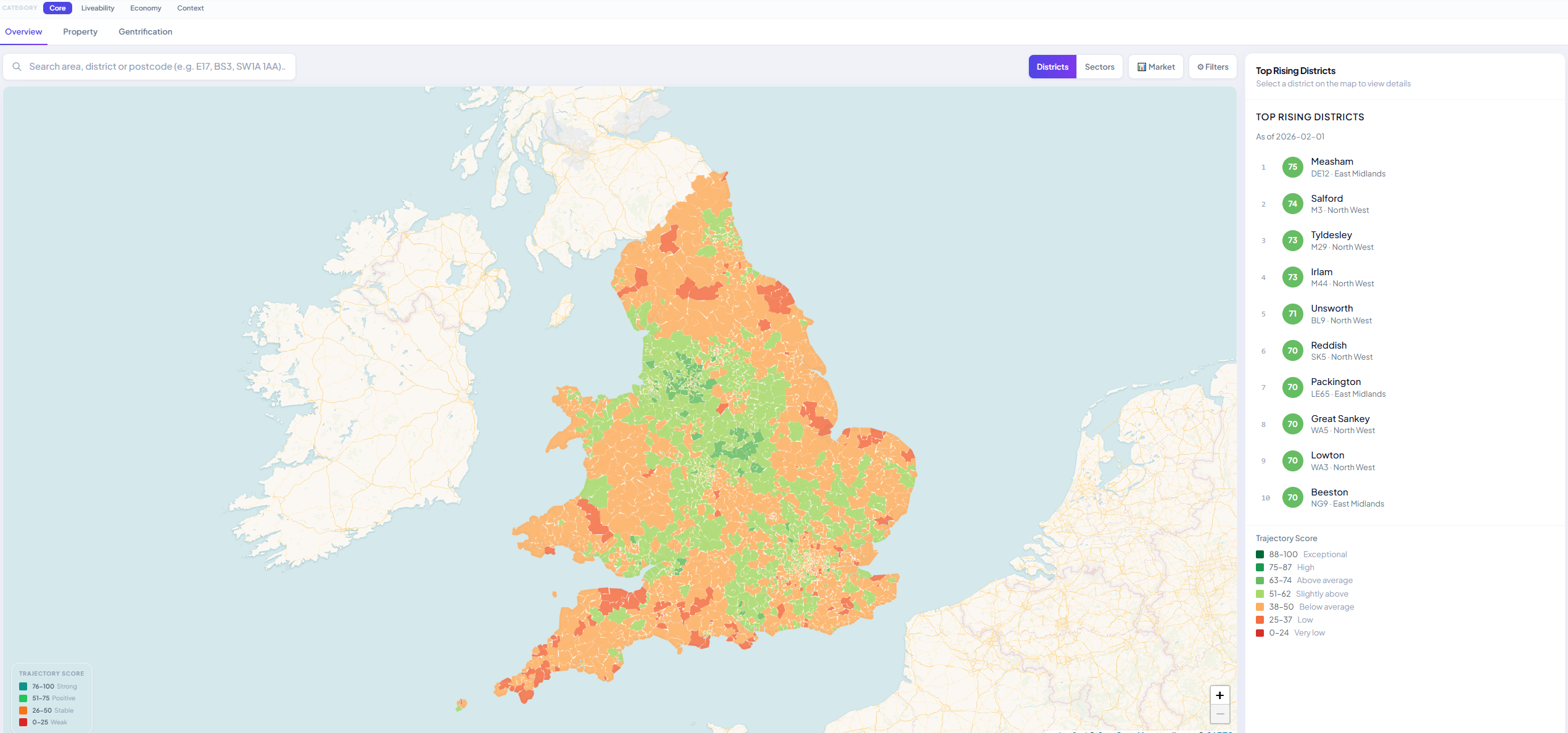1568x733 pixels.
Task: Click the red 0-24 Very low legend swatch
Action: 1260,632
